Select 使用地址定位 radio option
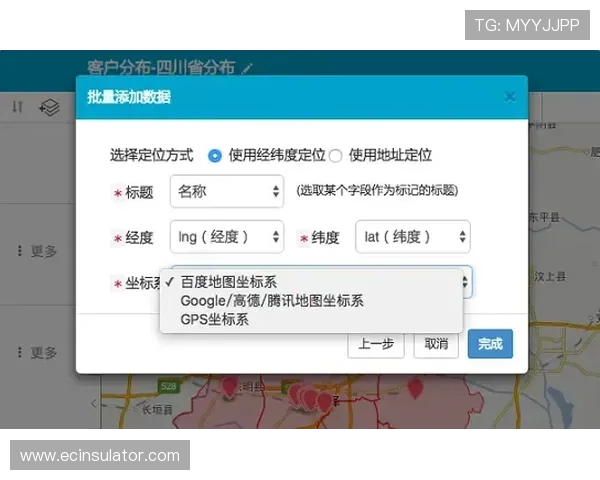 pyautogui.click(x=335, y=156)
